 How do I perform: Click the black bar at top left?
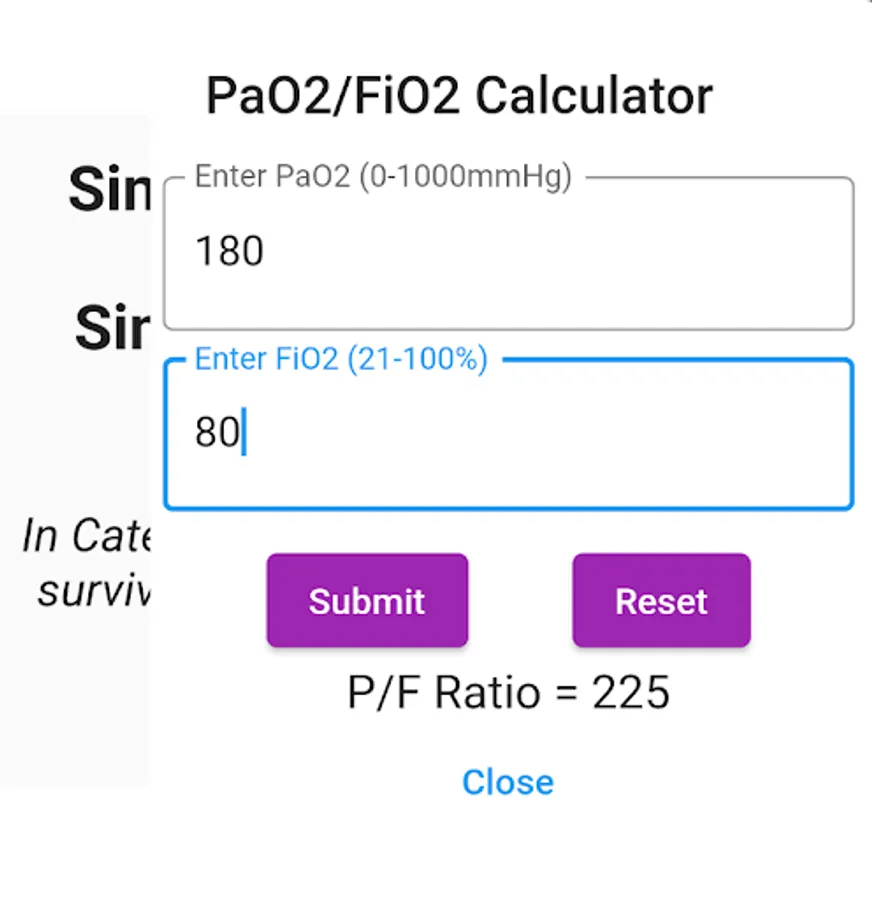click(x=71, y=50)
